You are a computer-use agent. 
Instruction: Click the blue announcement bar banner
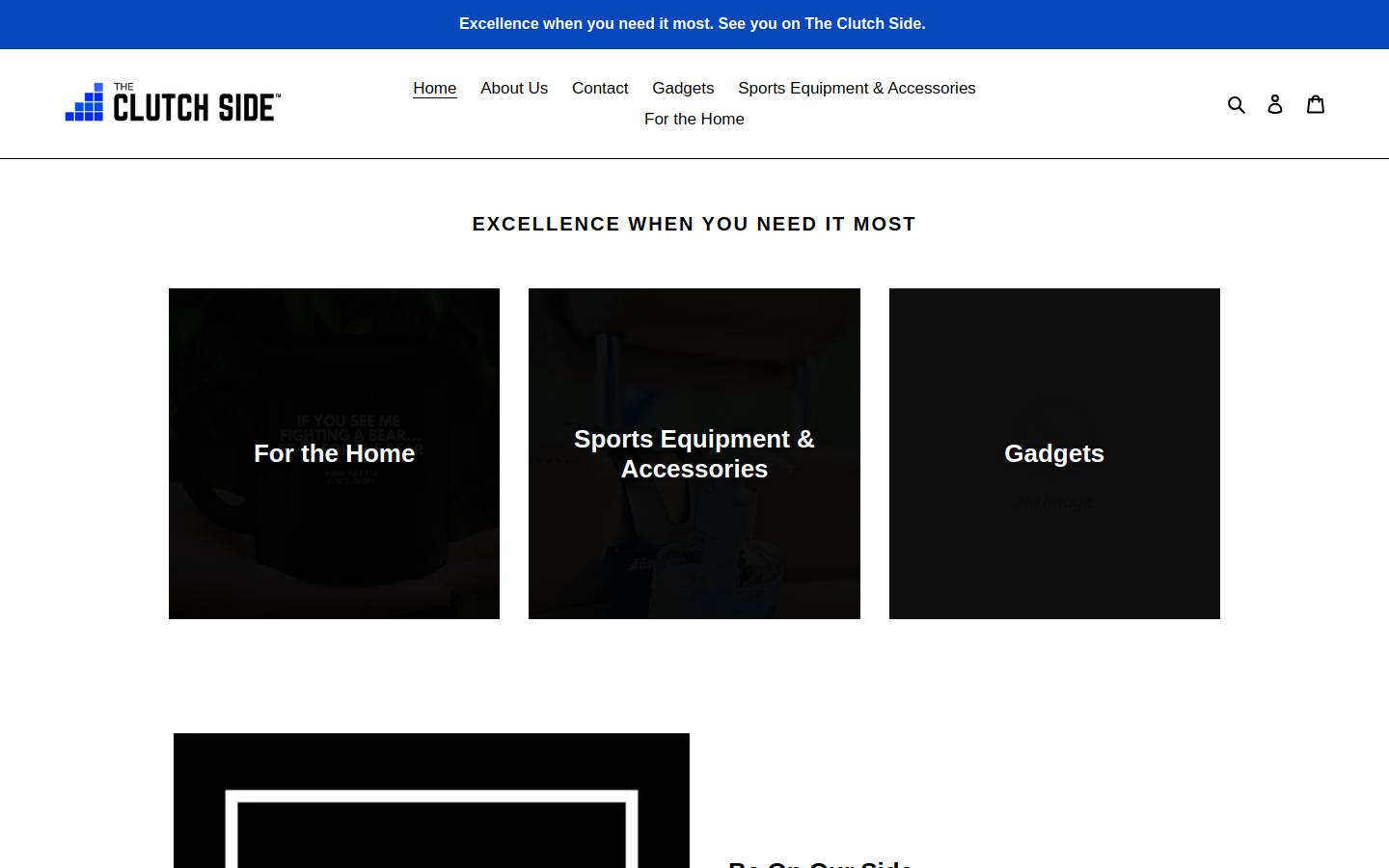point(694,24)
